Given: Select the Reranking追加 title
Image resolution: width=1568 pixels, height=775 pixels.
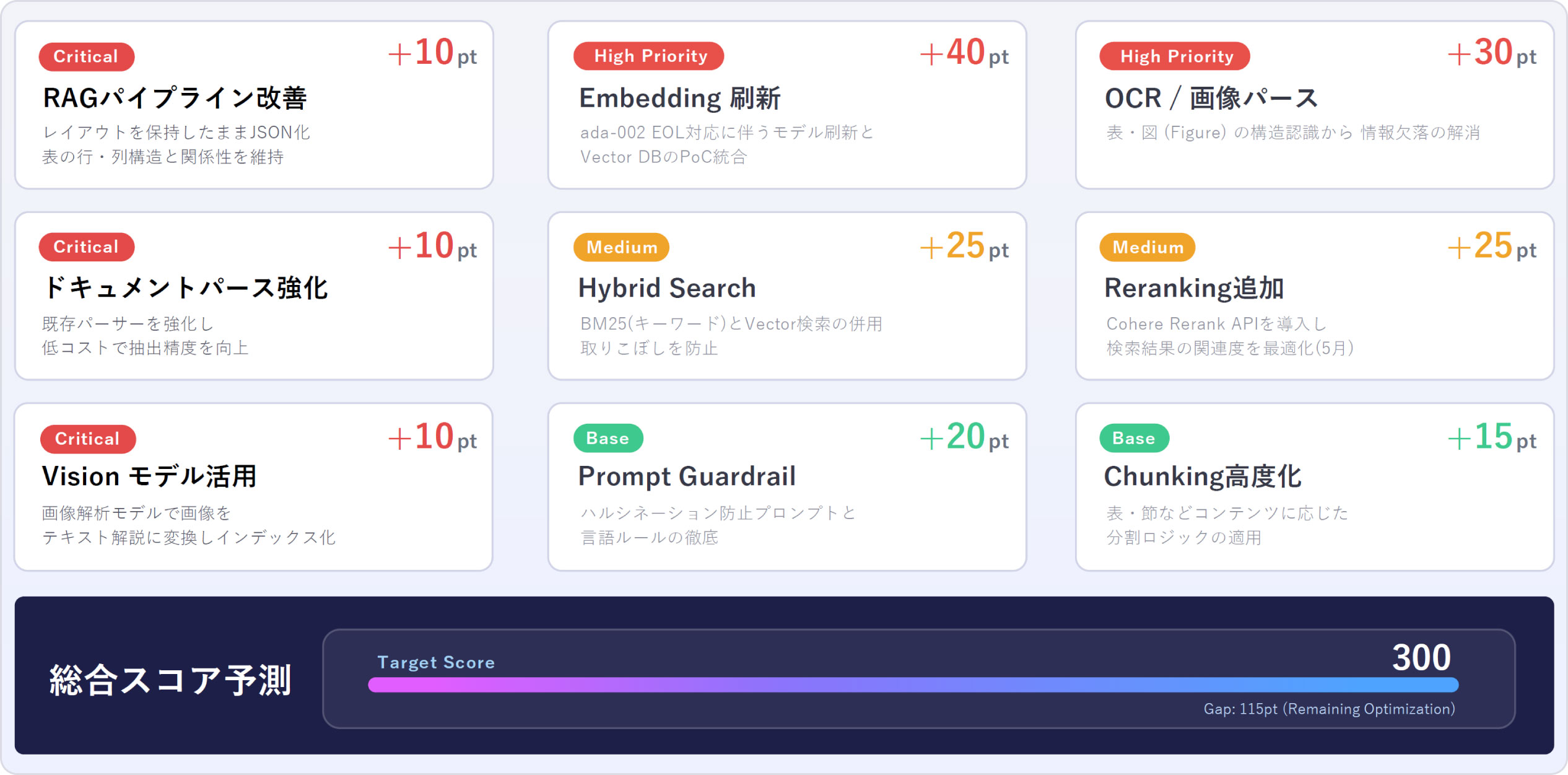Looking at the screenshot, I should click(x=1194, y=287).
